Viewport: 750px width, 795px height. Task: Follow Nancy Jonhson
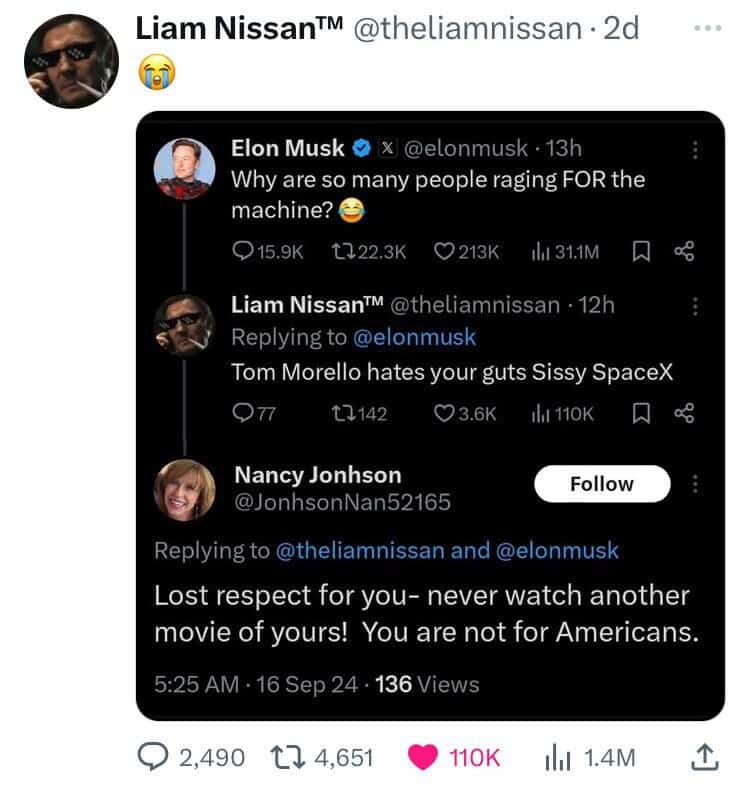602,484
